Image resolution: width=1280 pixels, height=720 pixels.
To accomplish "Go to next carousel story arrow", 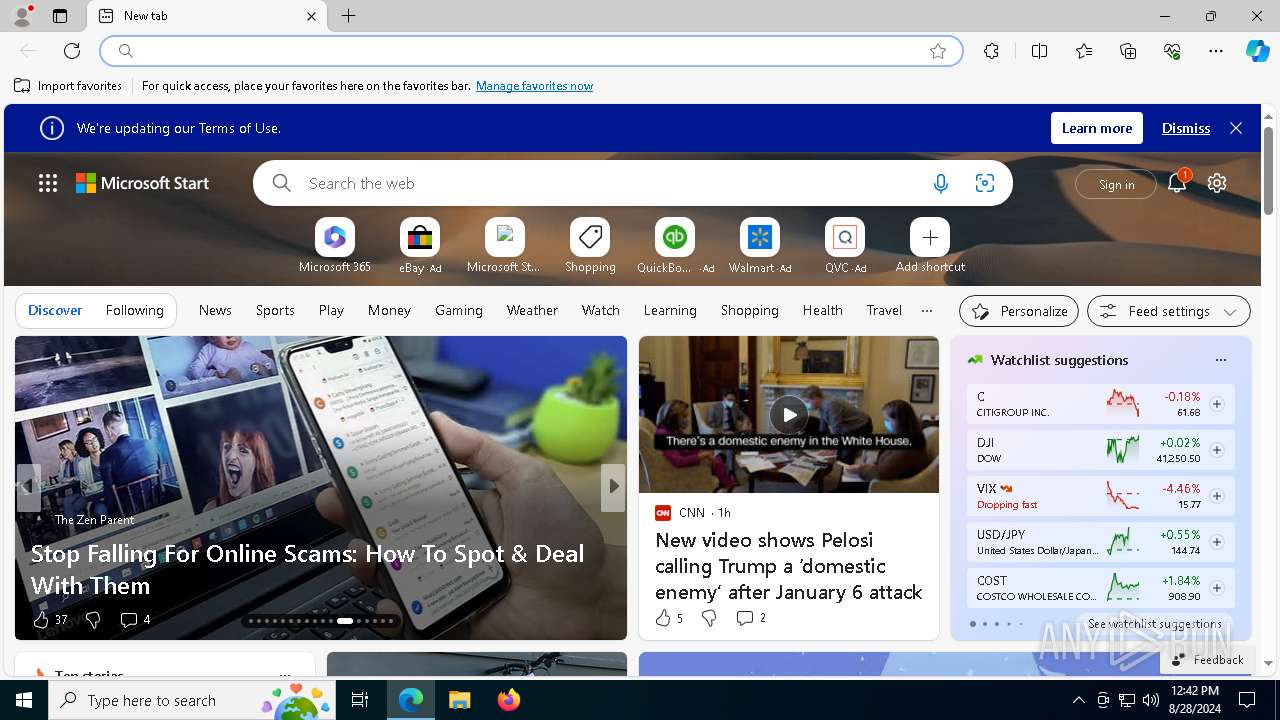I will pyautogui.click(x=613, y=487).
